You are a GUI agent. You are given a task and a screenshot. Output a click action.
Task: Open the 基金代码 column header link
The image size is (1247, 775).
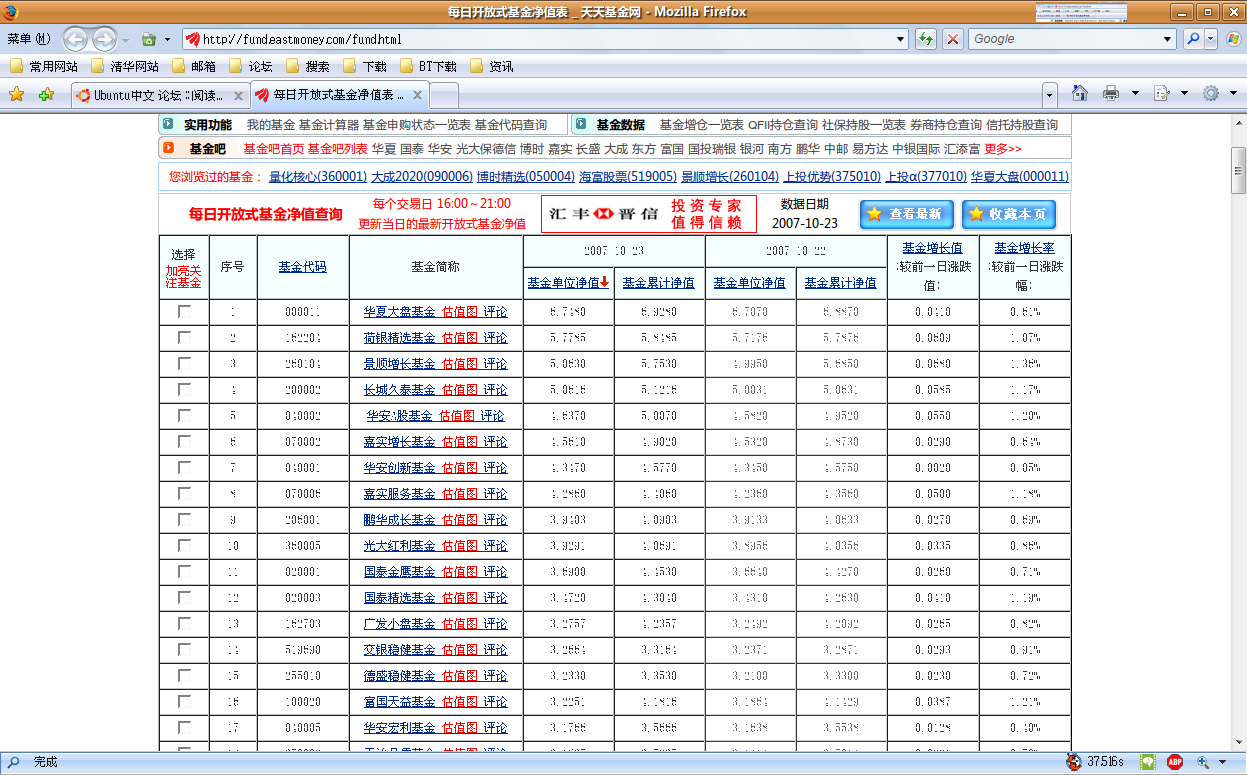pos(302,267)
